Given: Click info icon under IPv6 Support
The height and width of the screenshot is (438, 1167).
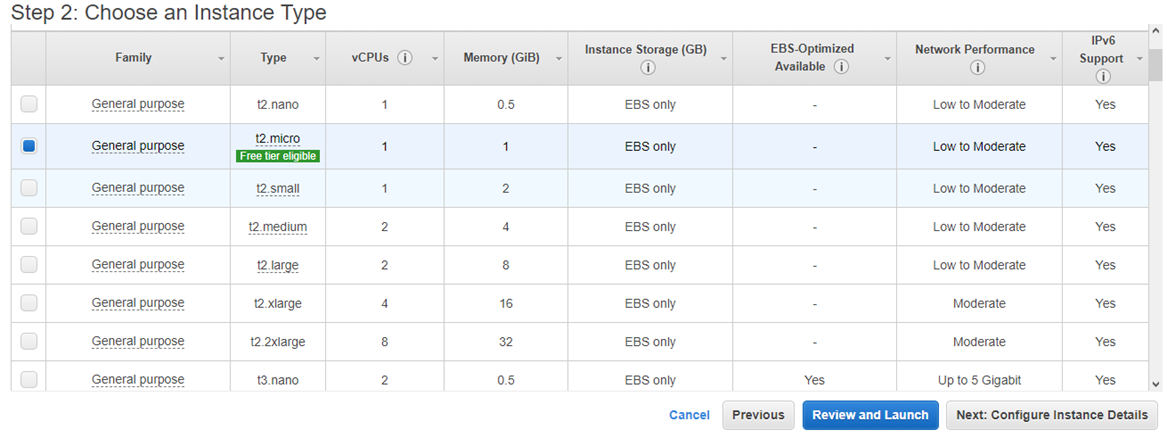Looking at the screenshot, I should coord(1103,76).
